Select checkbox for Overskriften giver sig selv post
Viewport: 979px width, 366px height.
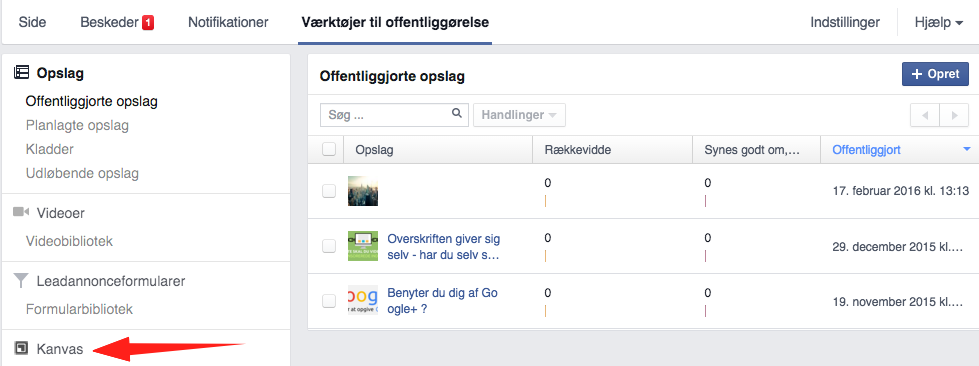click(x=328, y=246)
